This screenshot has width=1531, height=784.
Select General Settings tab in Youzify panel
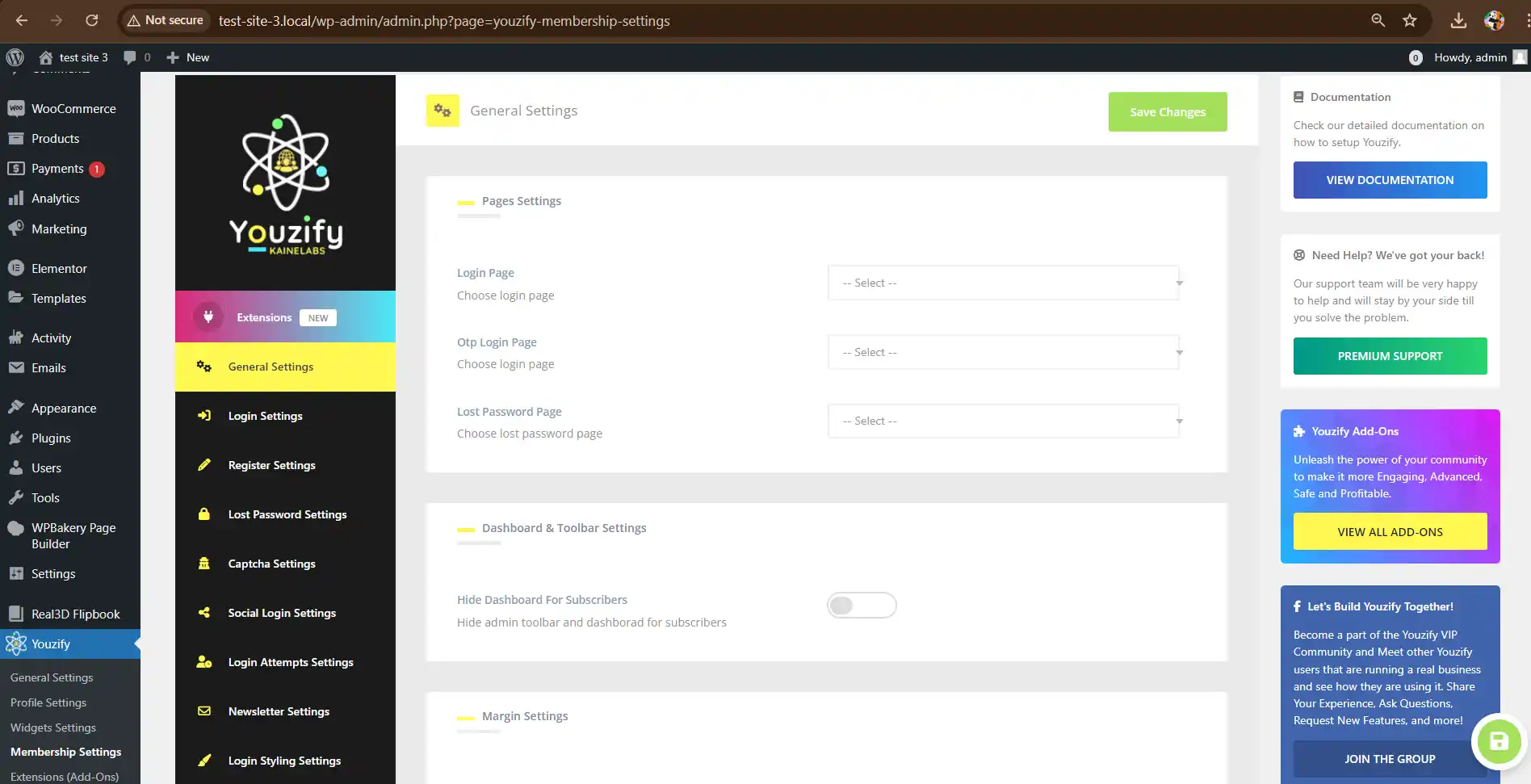pos(285,367)
